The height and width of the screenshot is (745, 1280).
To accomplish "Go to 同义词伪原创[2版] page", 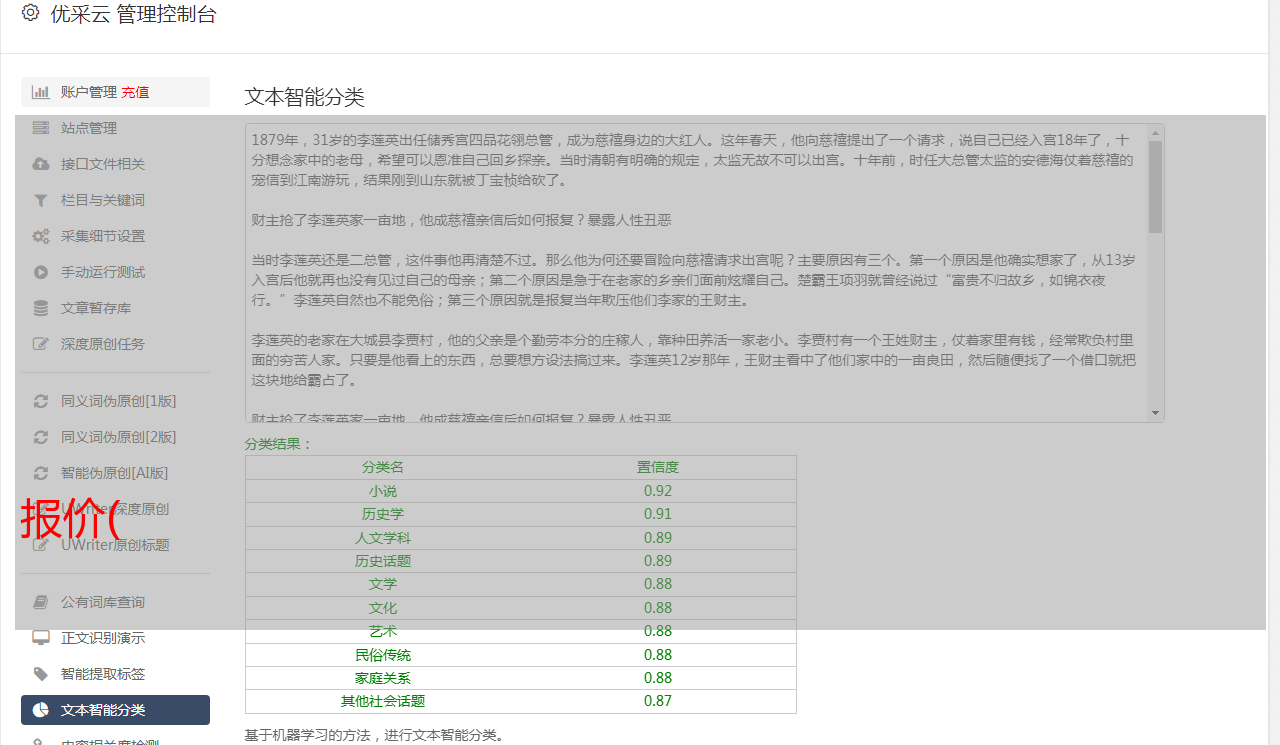I will pyautogui.click(x=118, y=437).
